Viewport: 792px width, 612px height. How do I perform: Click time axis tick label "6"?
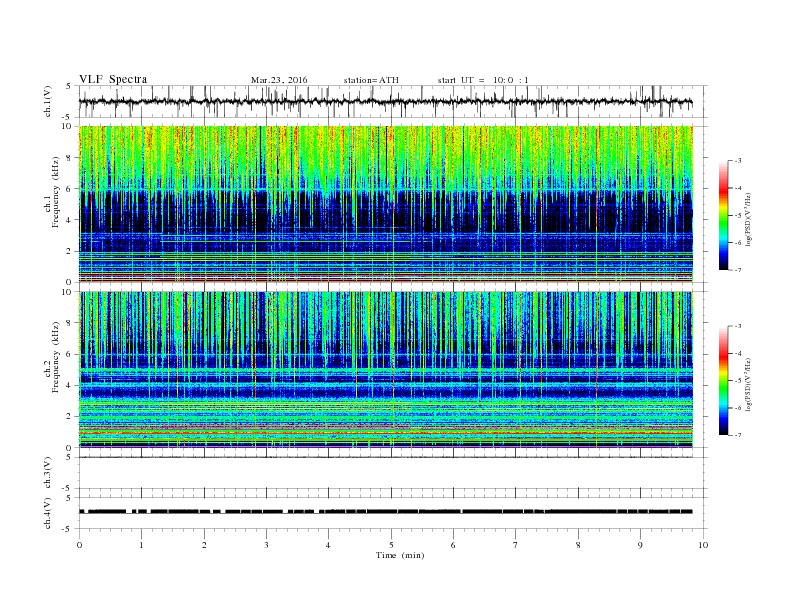453,545
